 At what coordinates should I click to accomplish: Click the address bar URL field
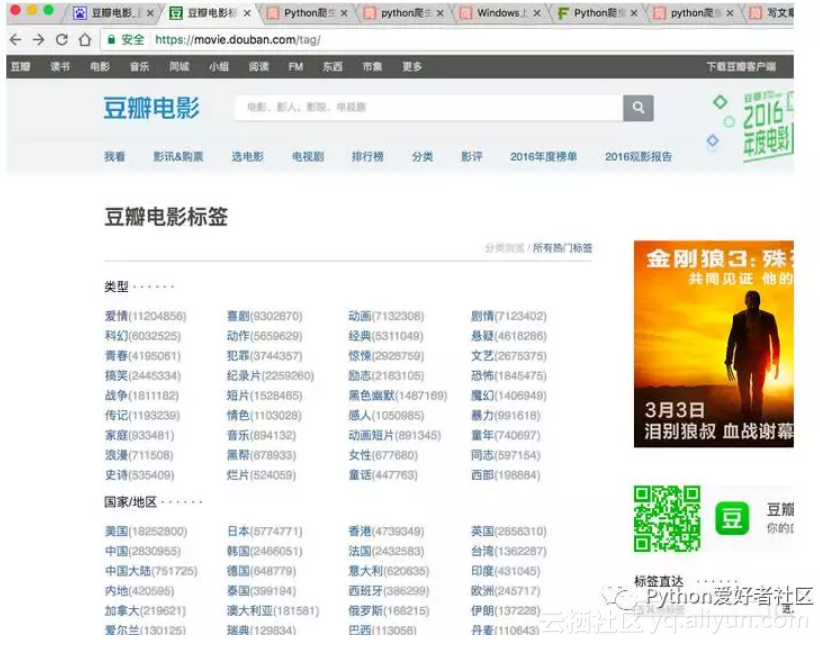(x=445, y=39)
